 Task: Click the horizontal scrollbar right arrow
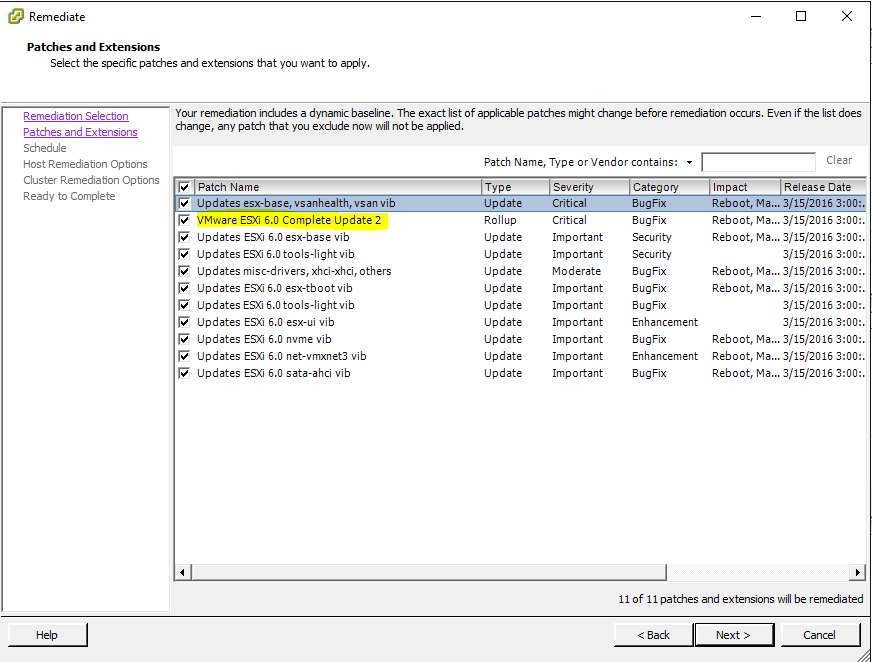pos(858,572)
